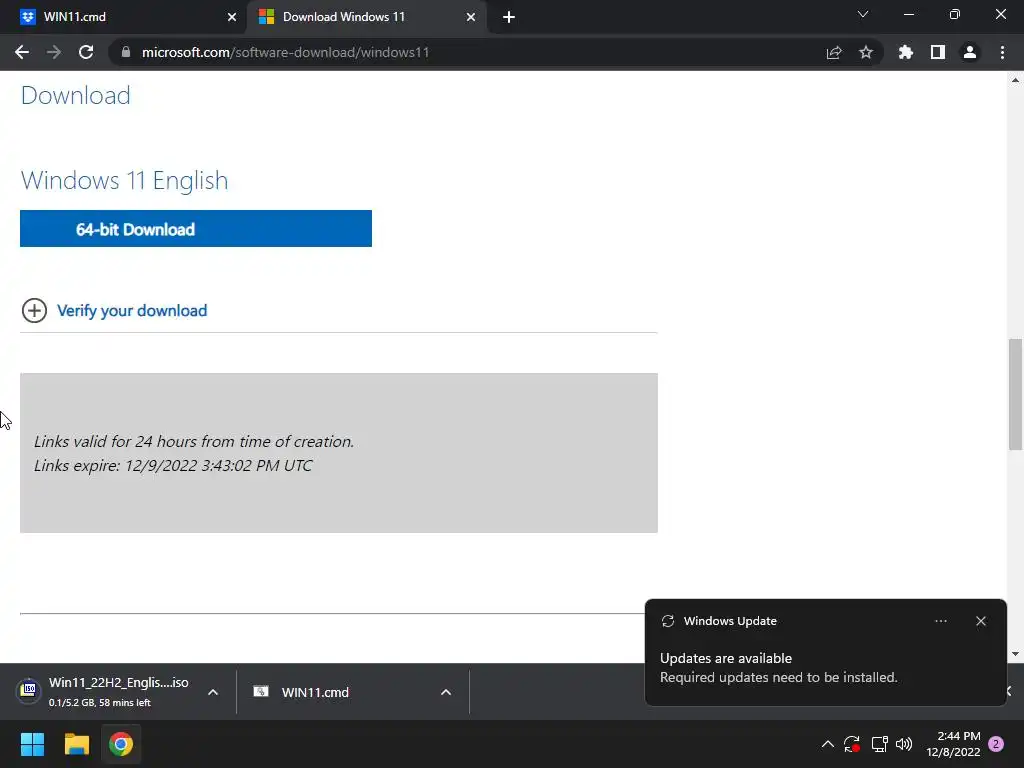Click the ISO file icon in downloads bar
Viewport: 1024px width, 768px height.
[28, 690]
